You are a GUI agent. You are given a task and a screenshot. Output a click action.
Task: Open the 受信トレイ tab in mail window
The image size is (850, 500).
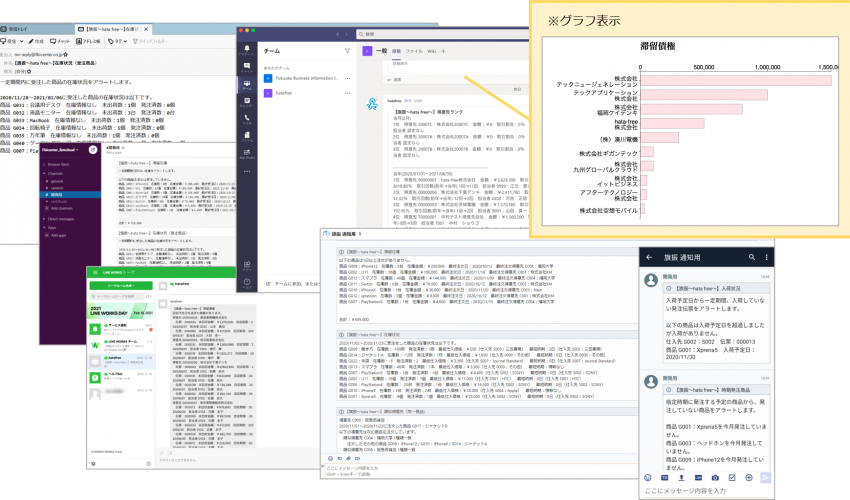click(x=35, y=29)
